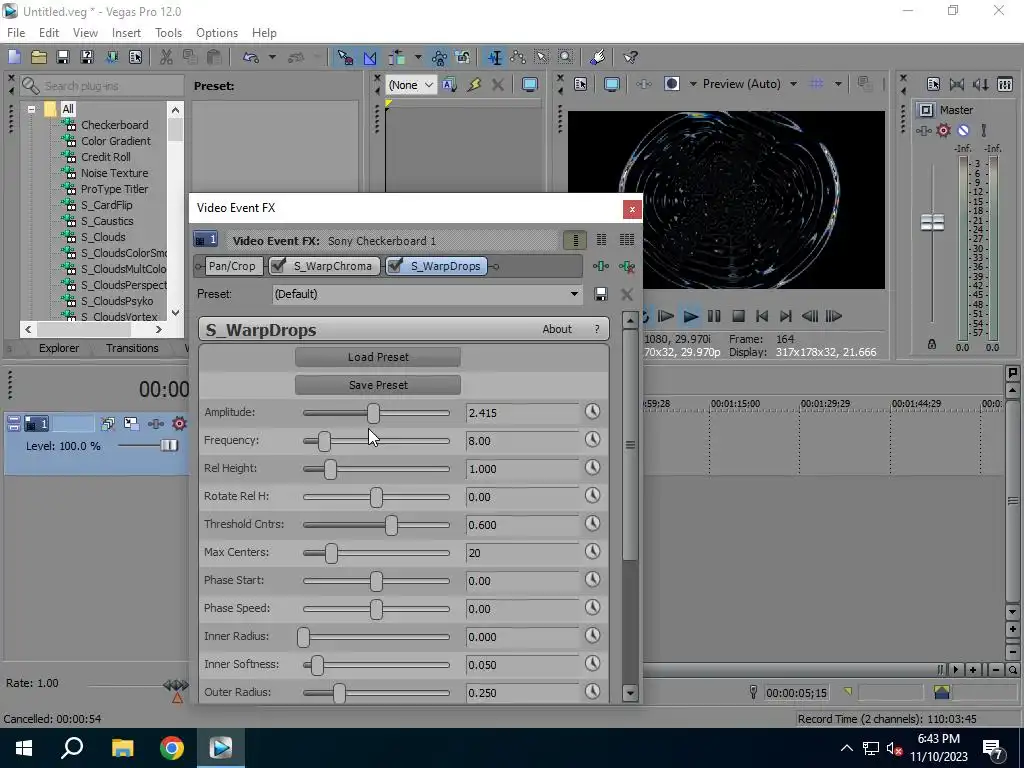Screen dimensions: 1024x768
Task: Click the Pan/Crop chain button
Action: [x=232, y=266]
